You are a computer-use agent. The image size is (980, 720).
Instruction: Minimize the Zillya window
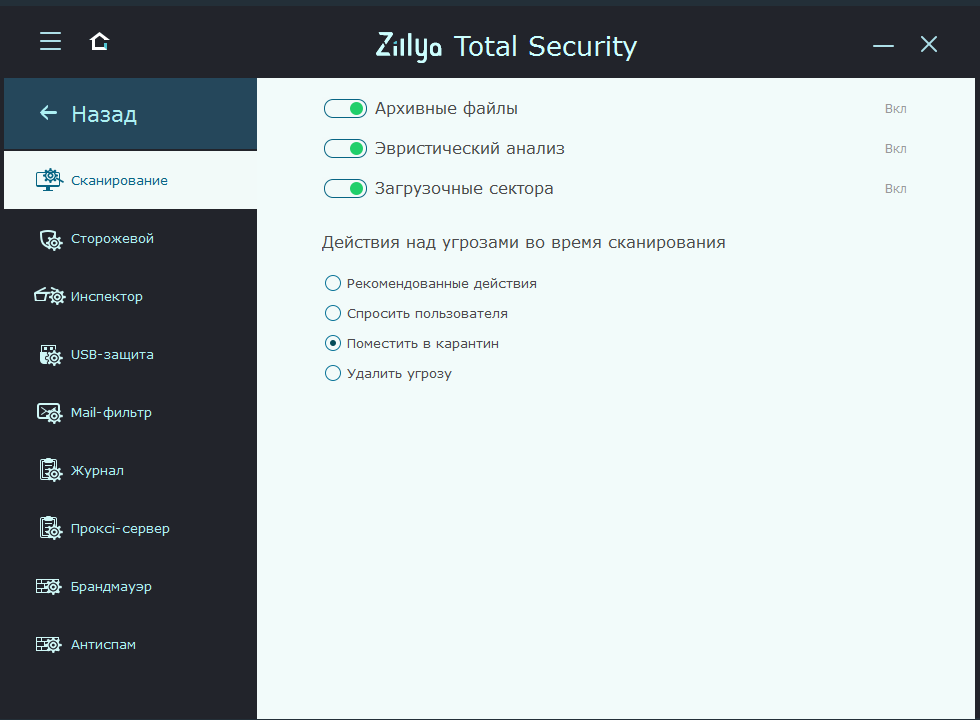tap(882, 45)
